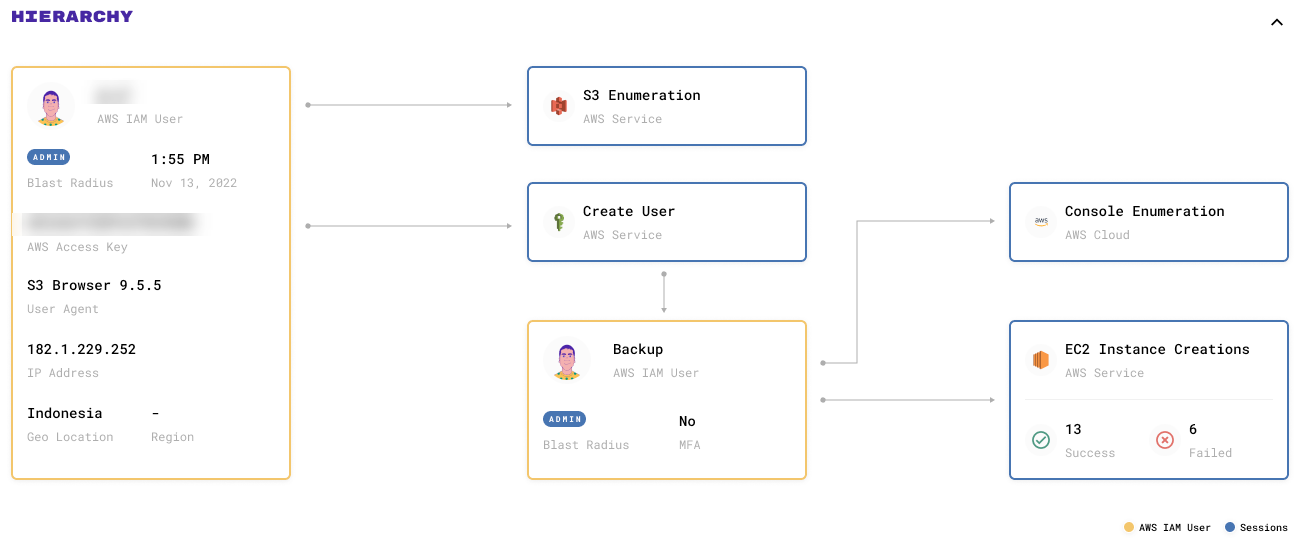Open the S3 Enumeration node

[667, 106]
